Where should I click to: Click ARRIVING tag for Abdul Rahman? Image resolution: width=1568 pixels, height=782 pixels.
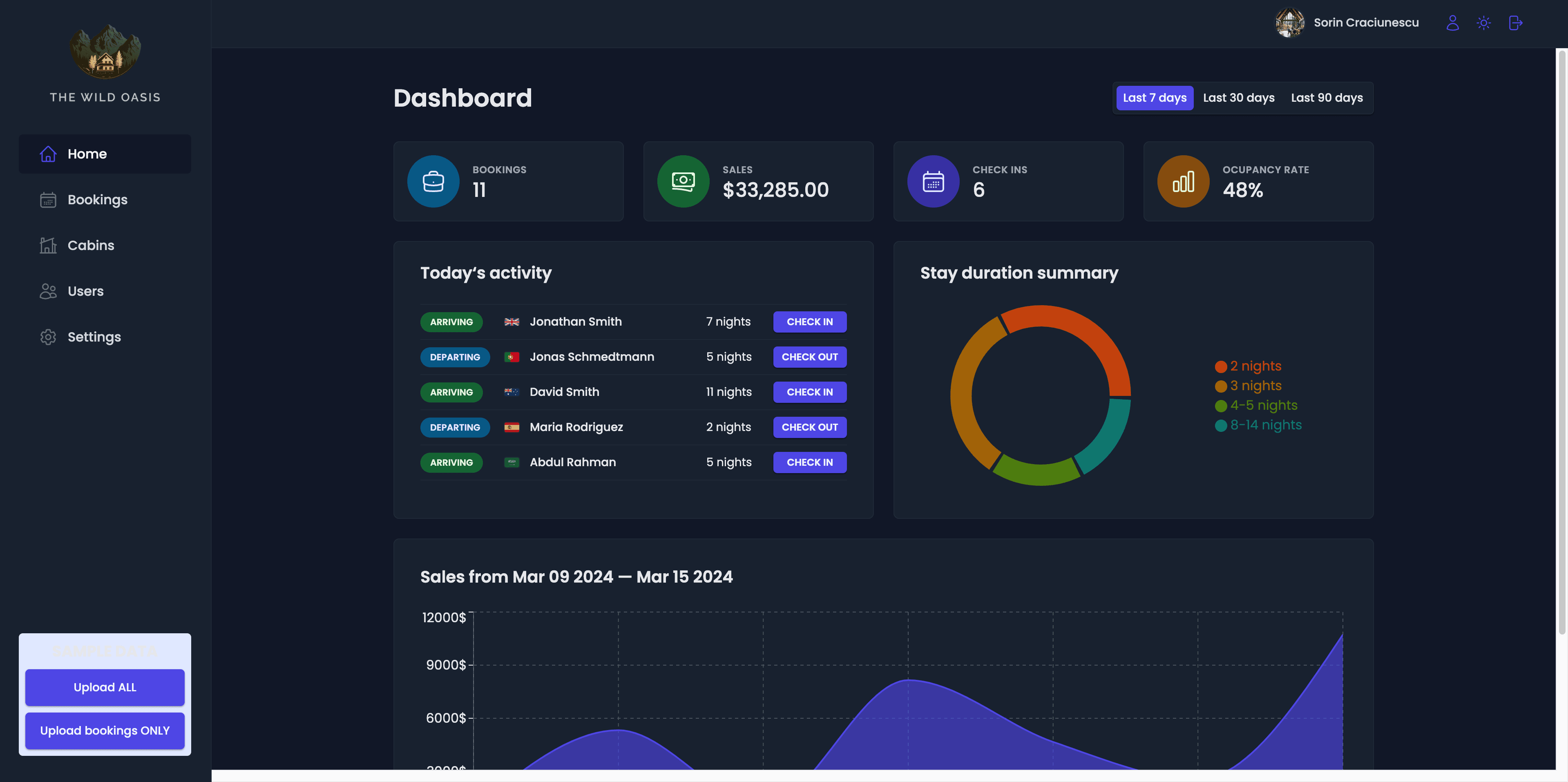click(451, 462)
